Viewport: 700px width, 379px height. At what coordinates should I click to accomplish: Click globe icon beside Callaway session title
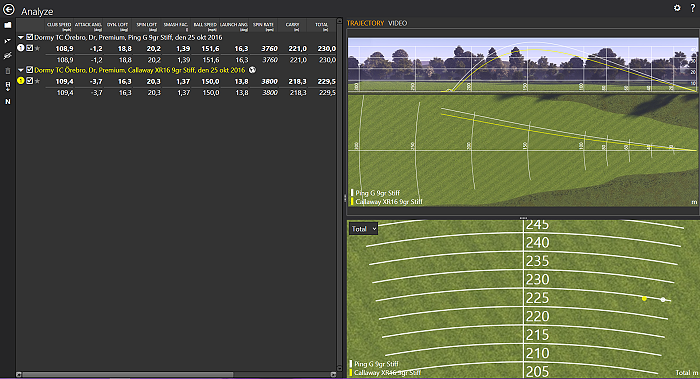[x=252, y=70]
